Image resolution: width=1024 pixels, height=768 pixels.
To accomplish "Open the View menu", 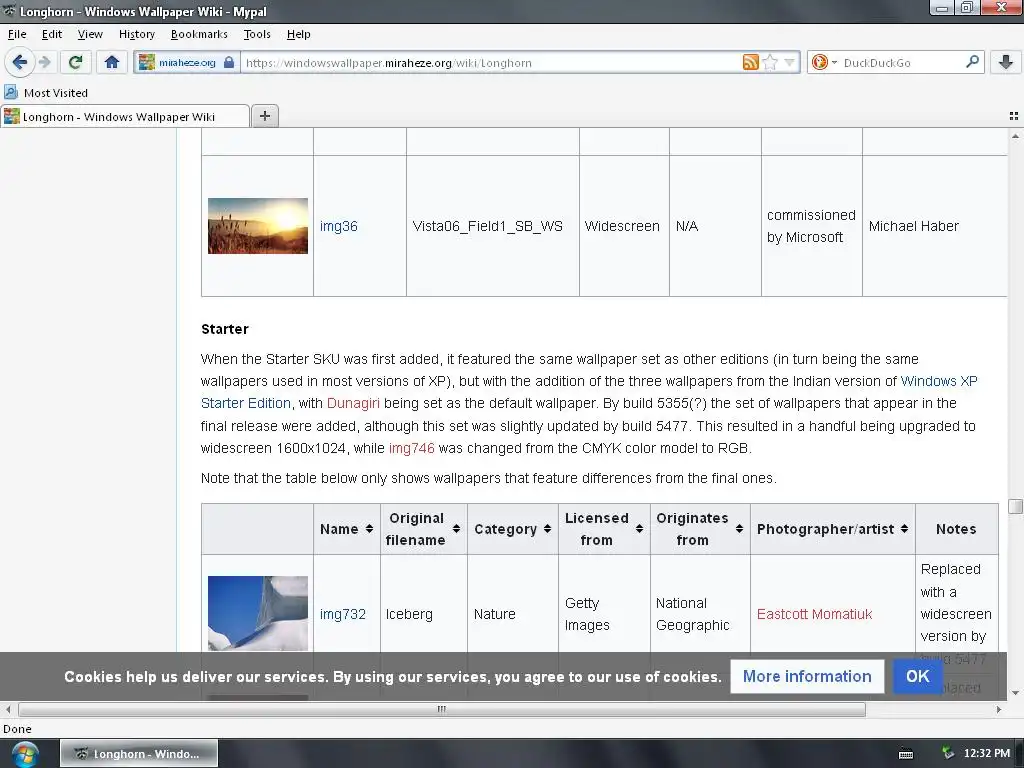I will point(90,34).
